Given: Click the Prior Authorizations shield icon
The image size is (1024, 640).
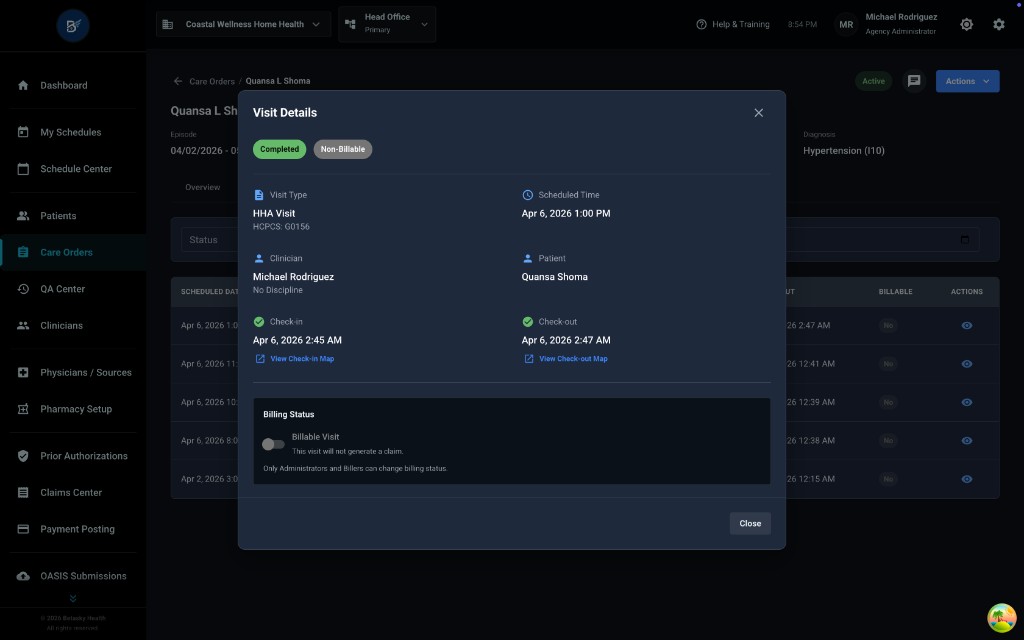Looking at the screenshot, I should pyautogui.click(x=23, y=456).
